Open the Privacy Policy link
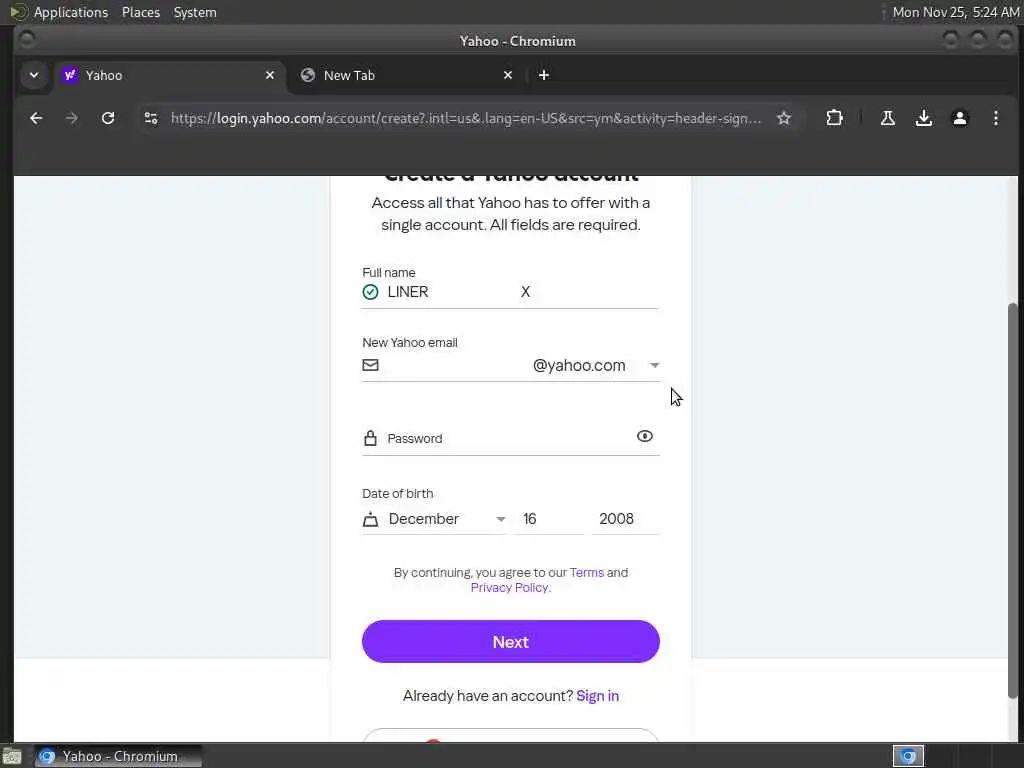Screen dimensions: 1024x768 click(x=509, y=588)
